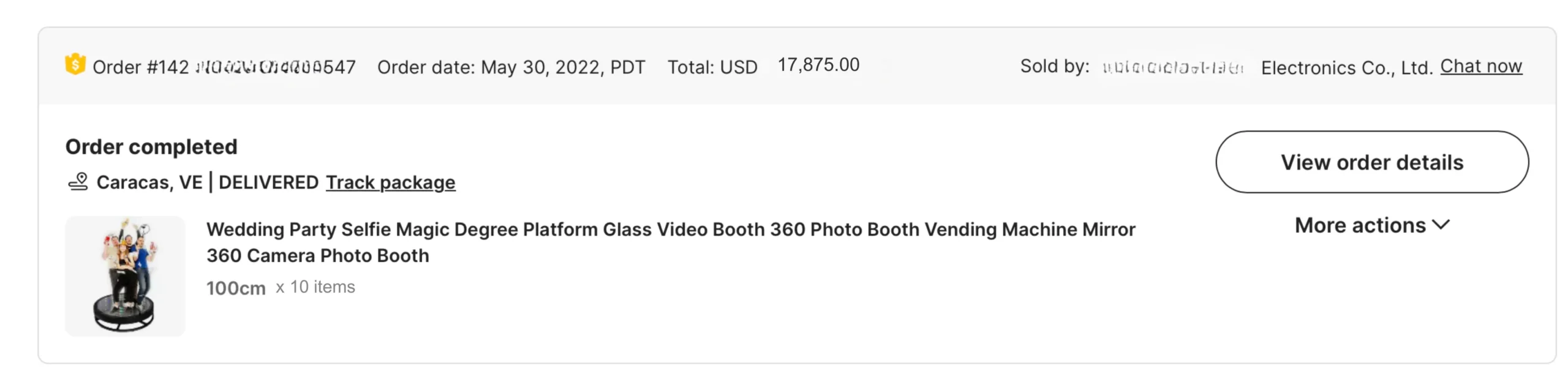Click the Order completed status heading

pyautogui.click(x=151, y=147)
